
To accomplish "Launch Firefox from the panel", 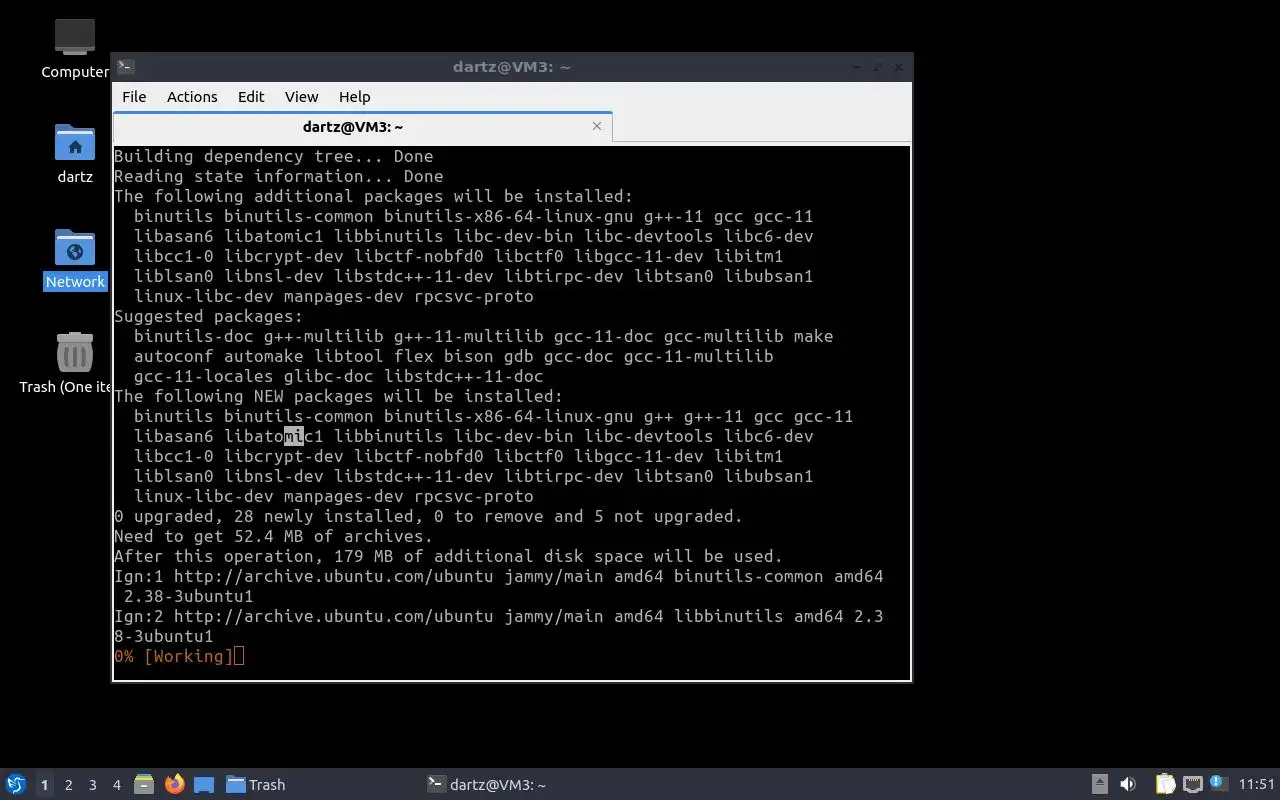I will 174,784.
